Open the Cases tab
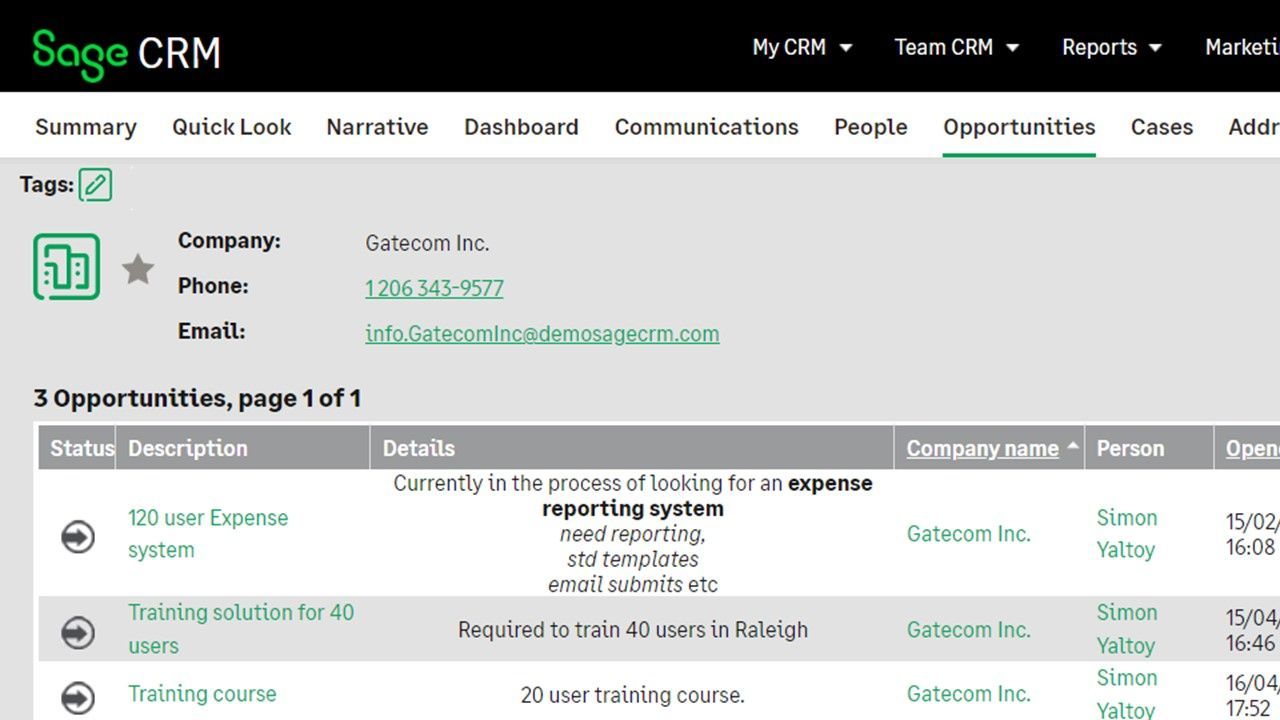Screen dimensions: 1280x720 tap(1162, 127)
